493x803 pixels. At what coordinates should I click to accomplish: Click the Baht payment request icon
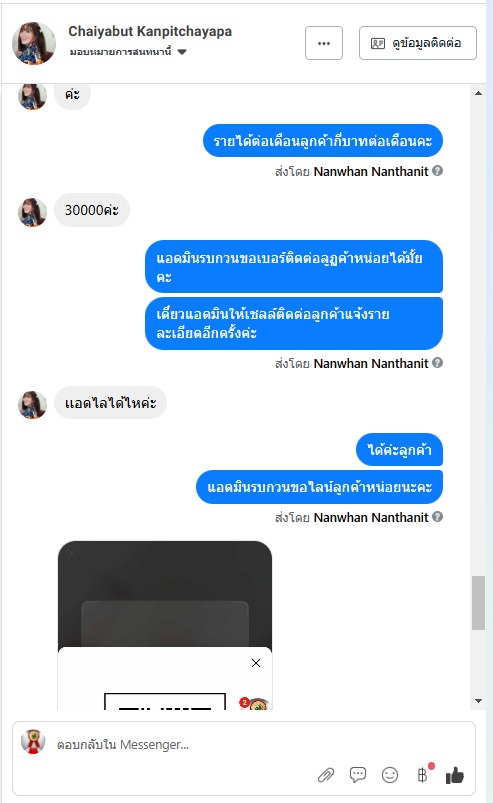pyautogui.click(x=423, y=774)
